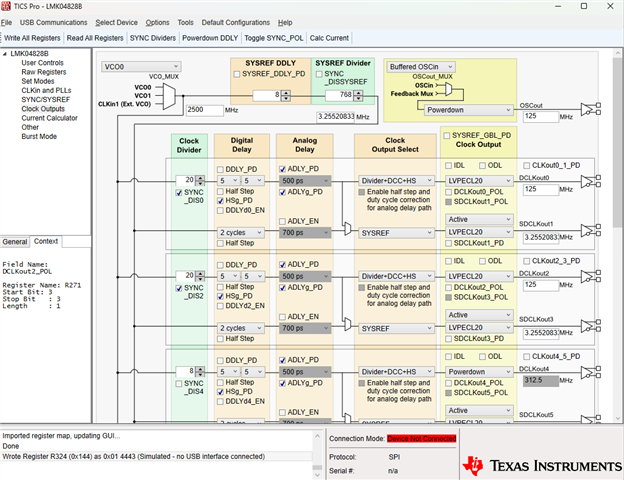624x480 pixels.
Task: Open the SDCLKout3 2 cycles delay dropdown
Action: point(241,328)
